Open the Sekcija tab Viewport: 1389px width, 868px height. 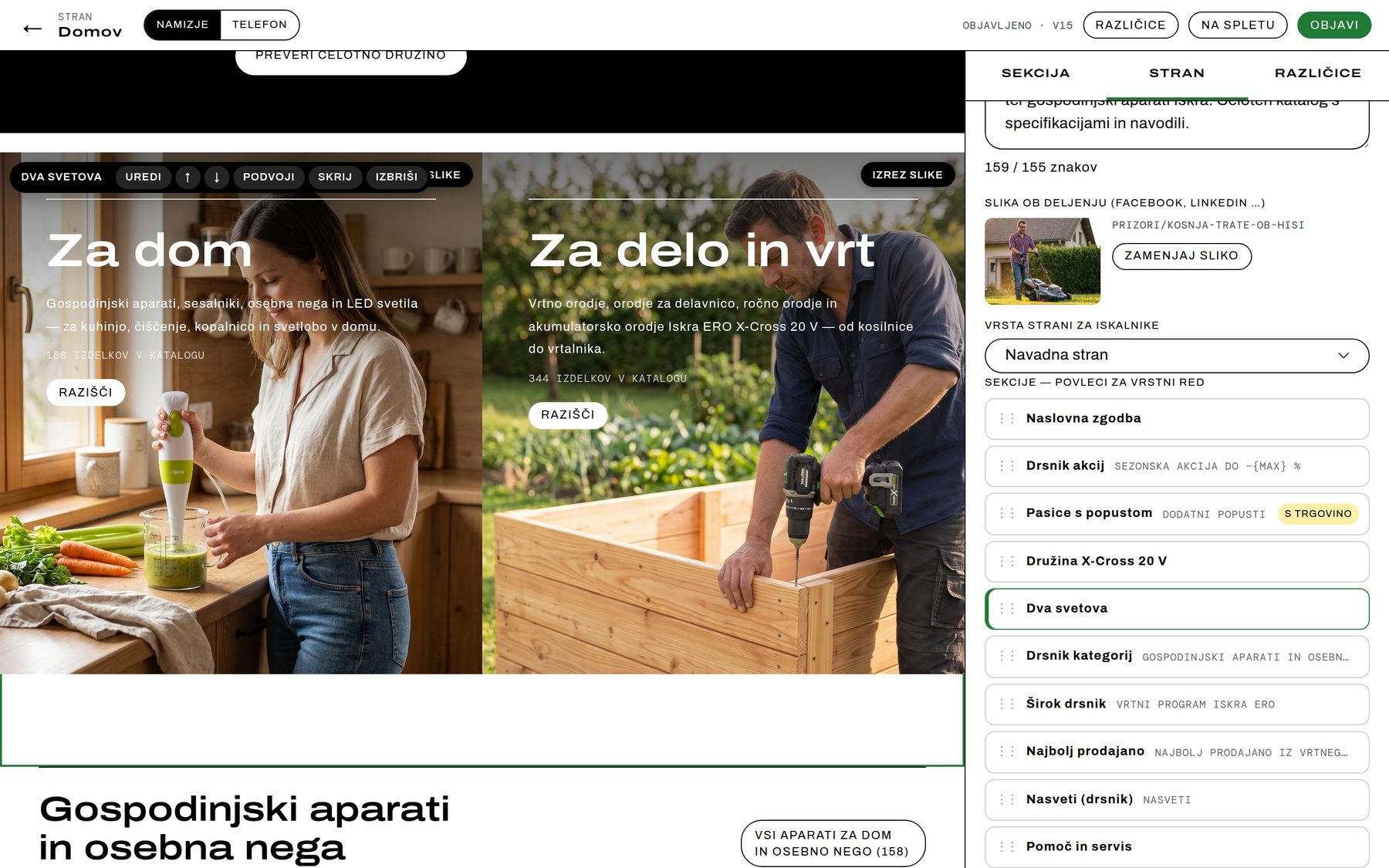[x=1036, y=73]
